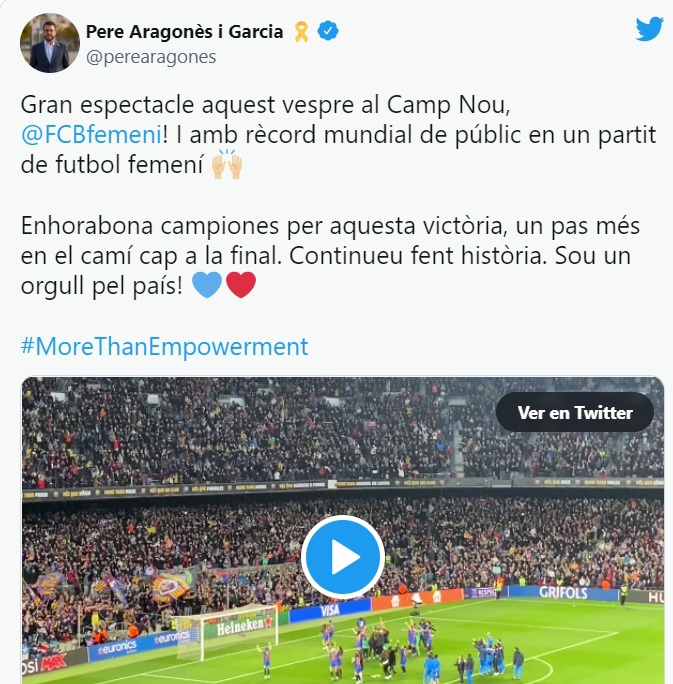Screen dimensions: 673x684
Task: Click the blue verified badge
Action: coord(328,31)
